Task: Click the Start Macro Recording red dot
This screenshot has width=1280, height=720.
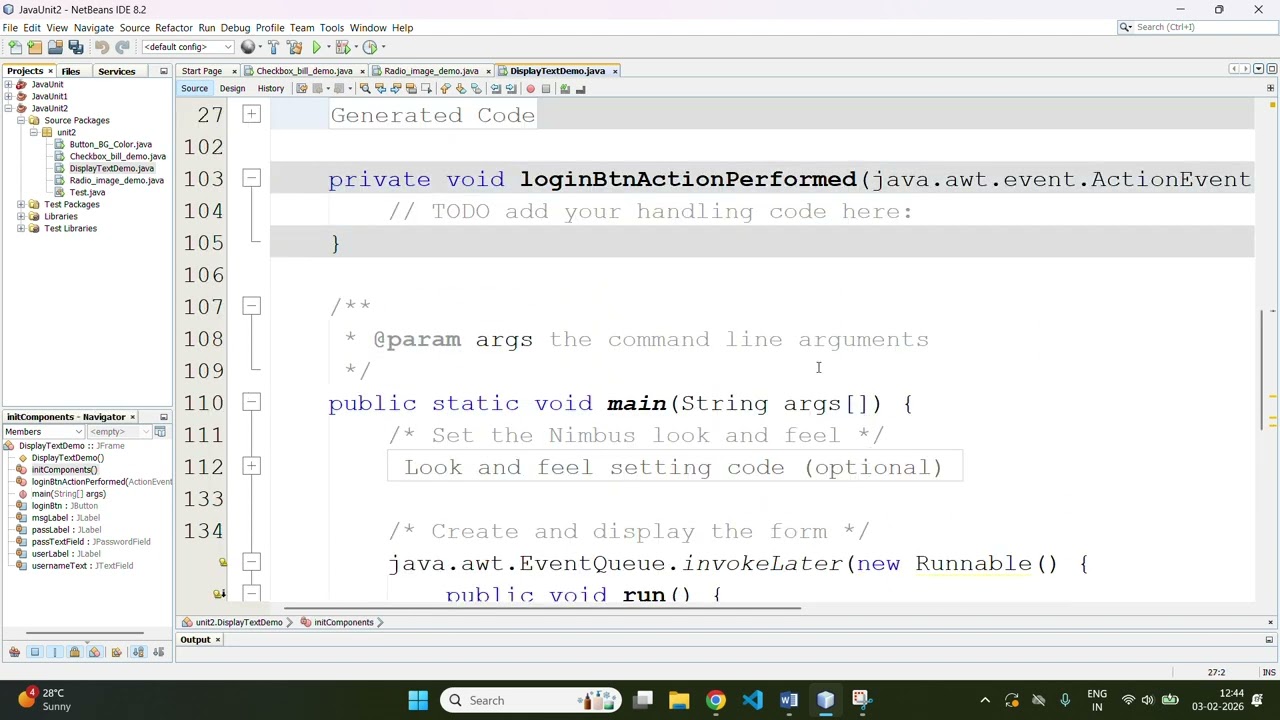Action: pyautogui.click(x=530, y=89)
